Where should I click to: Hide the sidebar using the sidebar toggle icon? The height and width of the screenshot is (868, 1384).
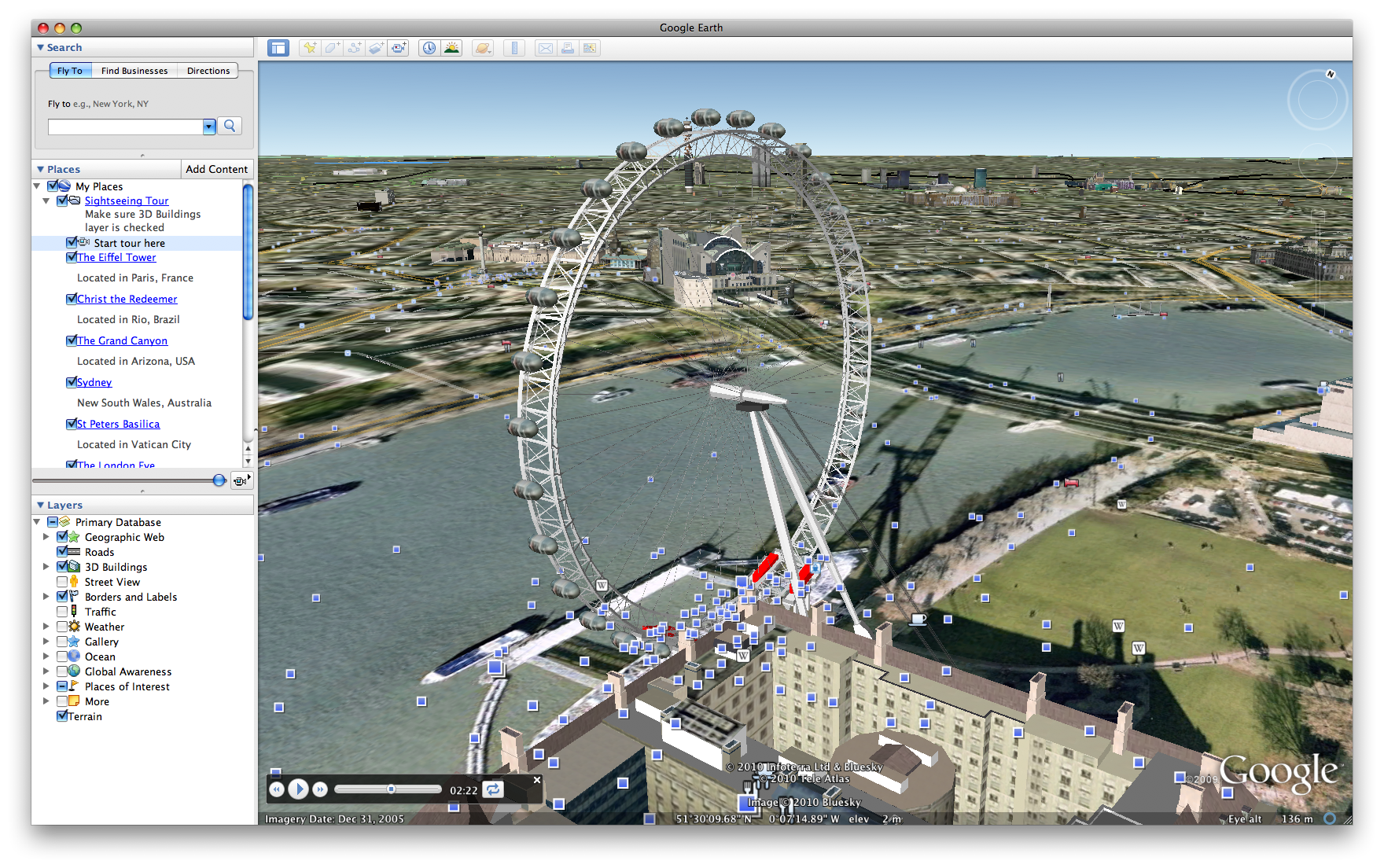278,48
